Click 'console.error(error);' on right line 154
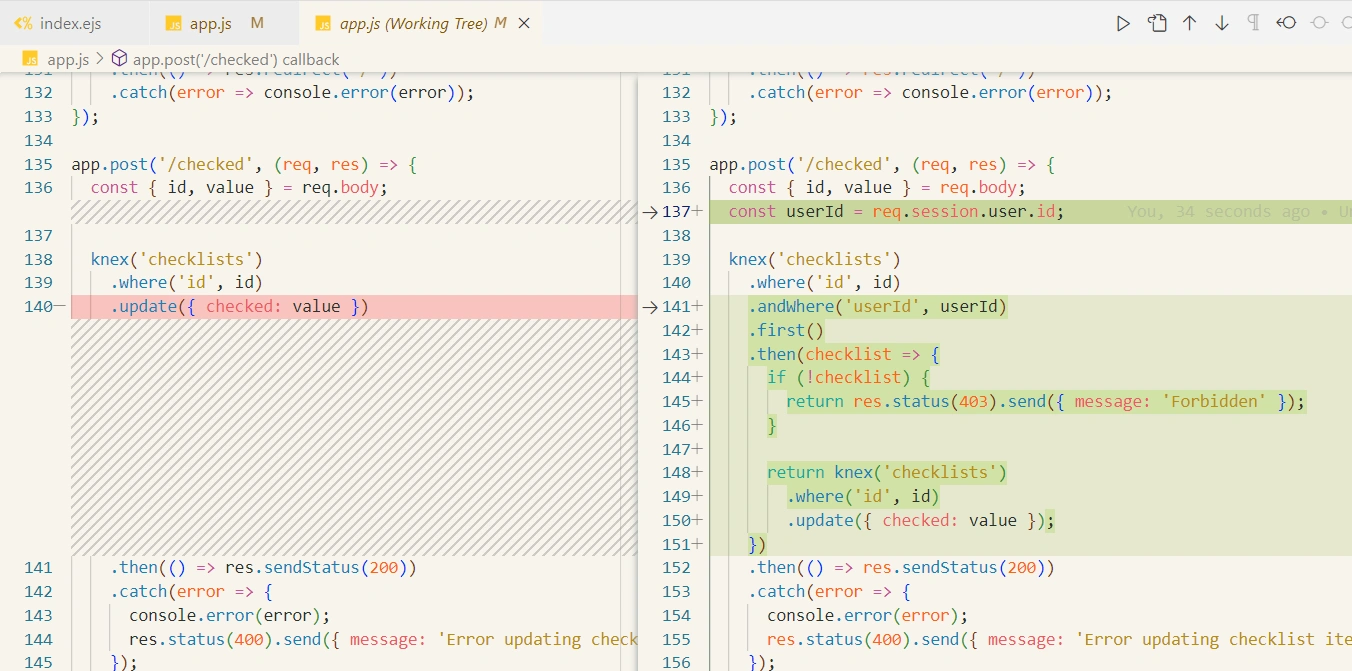 coord(867,616)
